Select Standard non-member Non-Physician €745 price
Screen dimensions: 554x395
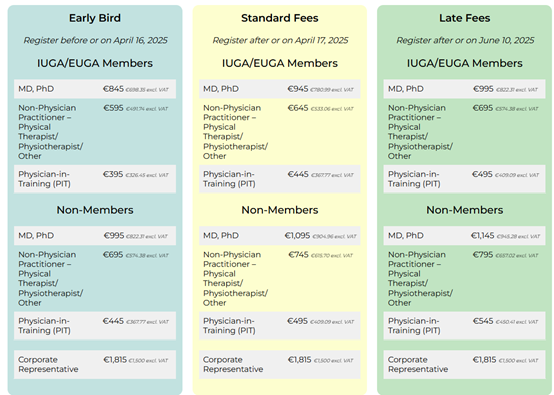[299, 255]
